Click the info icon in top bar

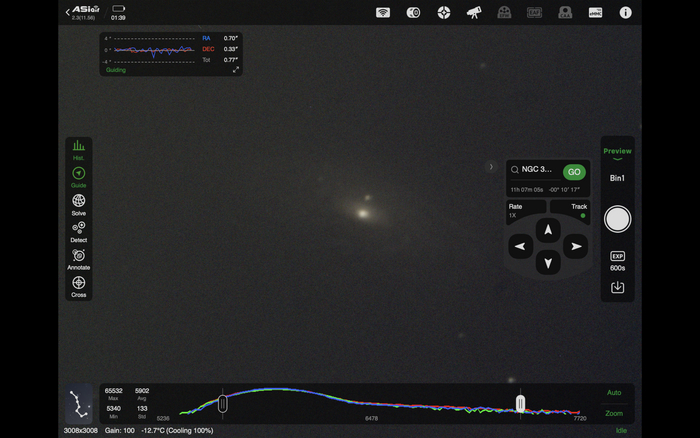tap(626, 13)
